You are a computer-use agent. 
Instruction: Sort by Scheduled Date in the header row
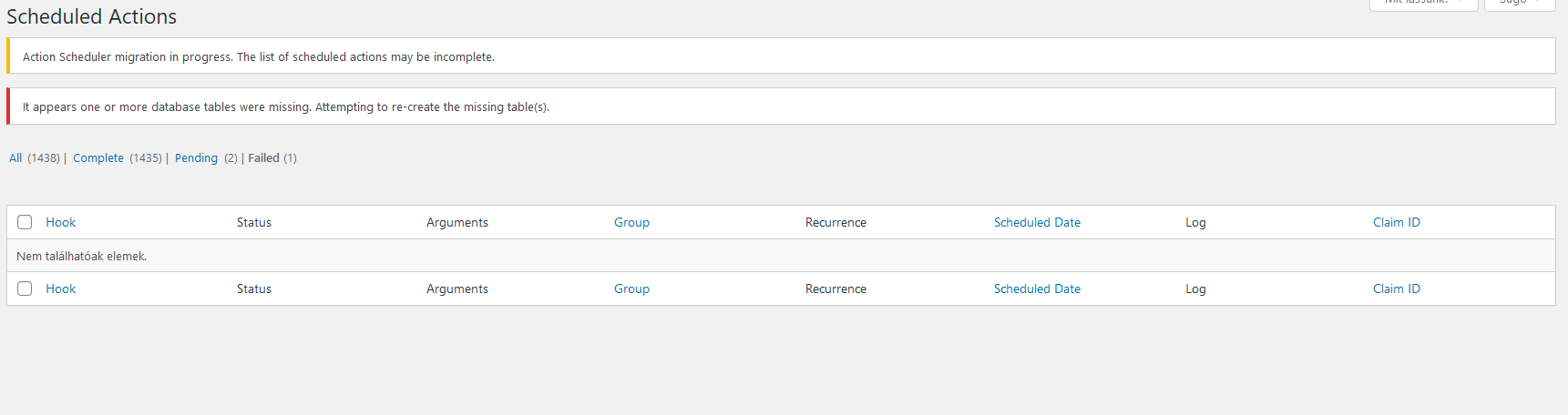pyautogui.click(x=1037, y=222)
